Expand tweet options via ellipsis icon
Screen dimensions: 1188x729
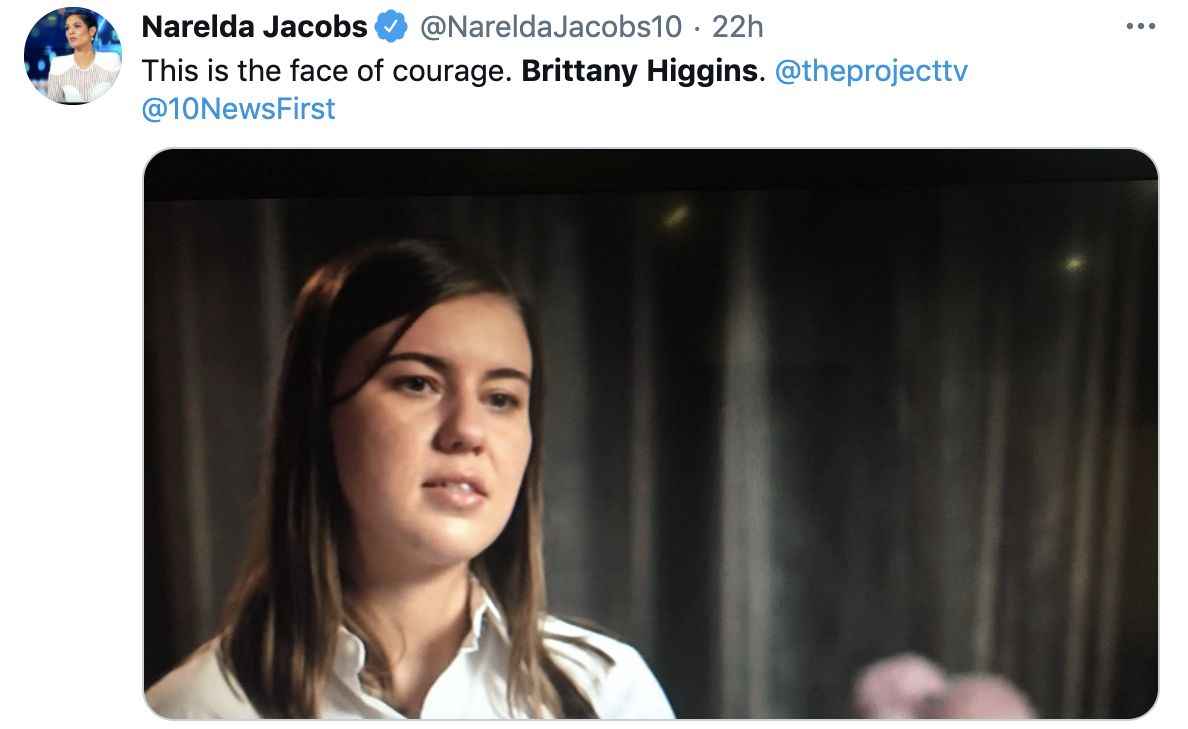click(x=1140, y=27)
